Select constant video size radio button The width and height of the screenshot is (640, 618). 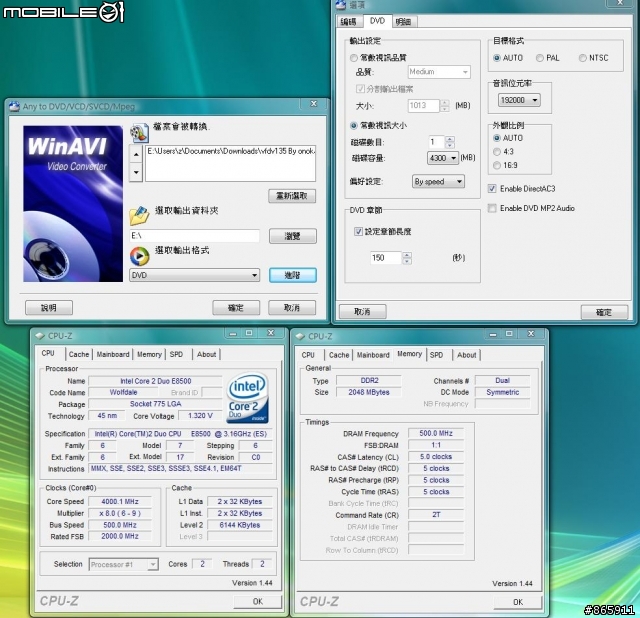point(353,125)
